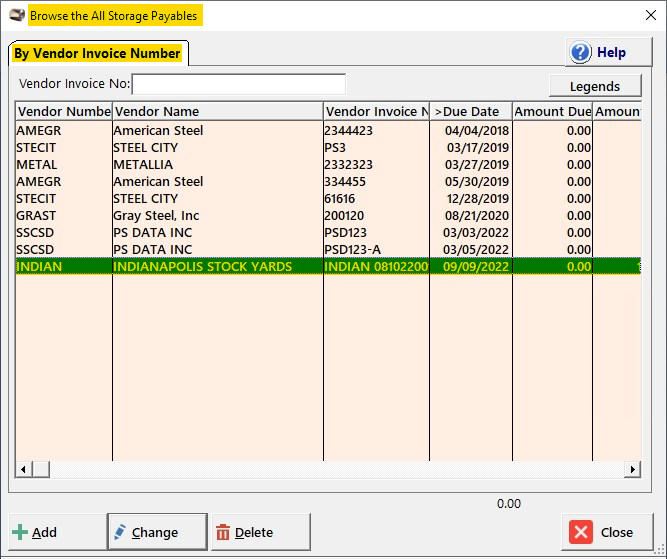Screen dimensions: 667x559
Task: Click vendor number METAL
Action: 37,164
